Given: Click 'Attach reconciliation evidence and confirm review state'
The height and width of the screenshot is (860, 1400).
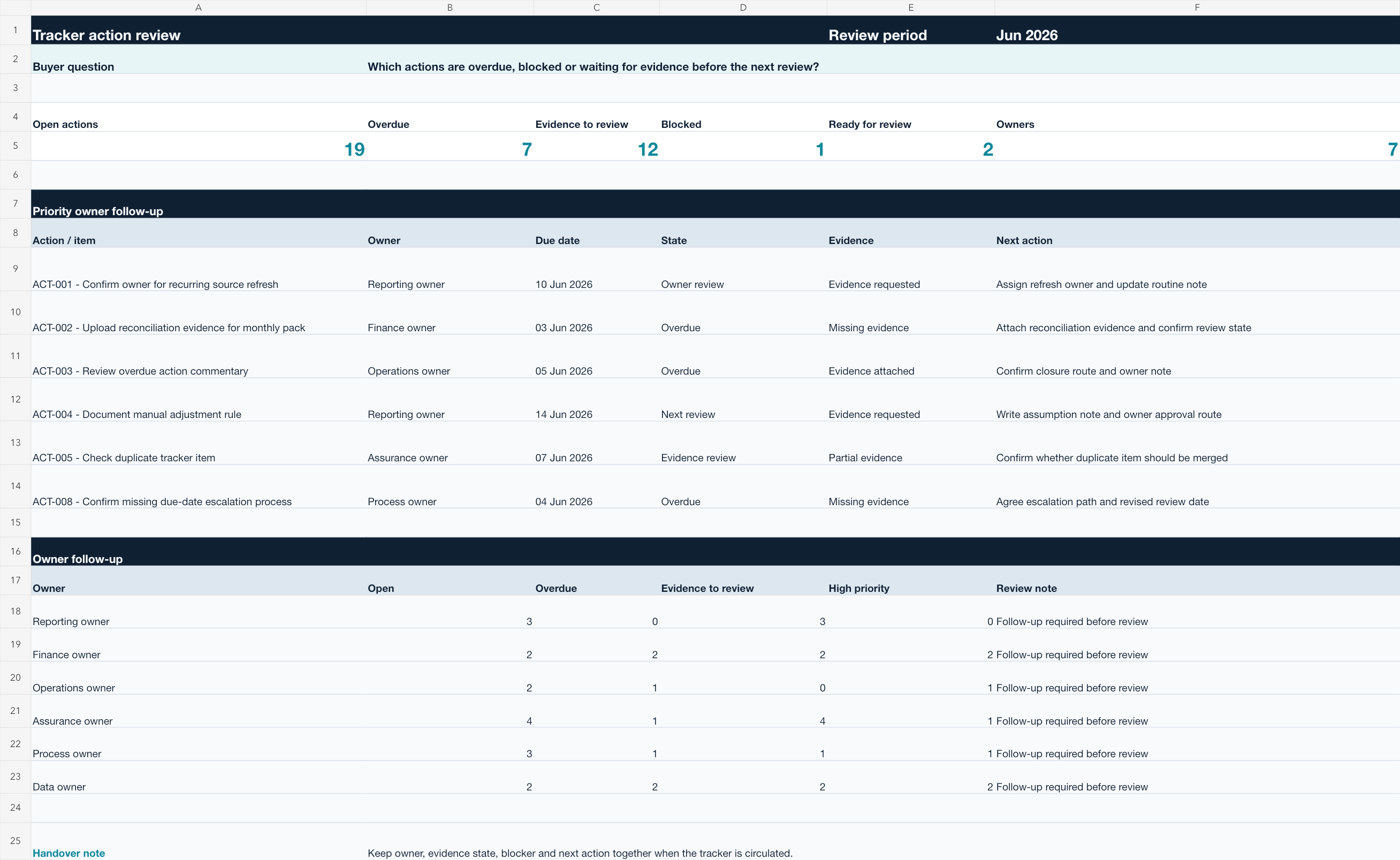Looking at the screenshot, I should tap(1124, 328).
